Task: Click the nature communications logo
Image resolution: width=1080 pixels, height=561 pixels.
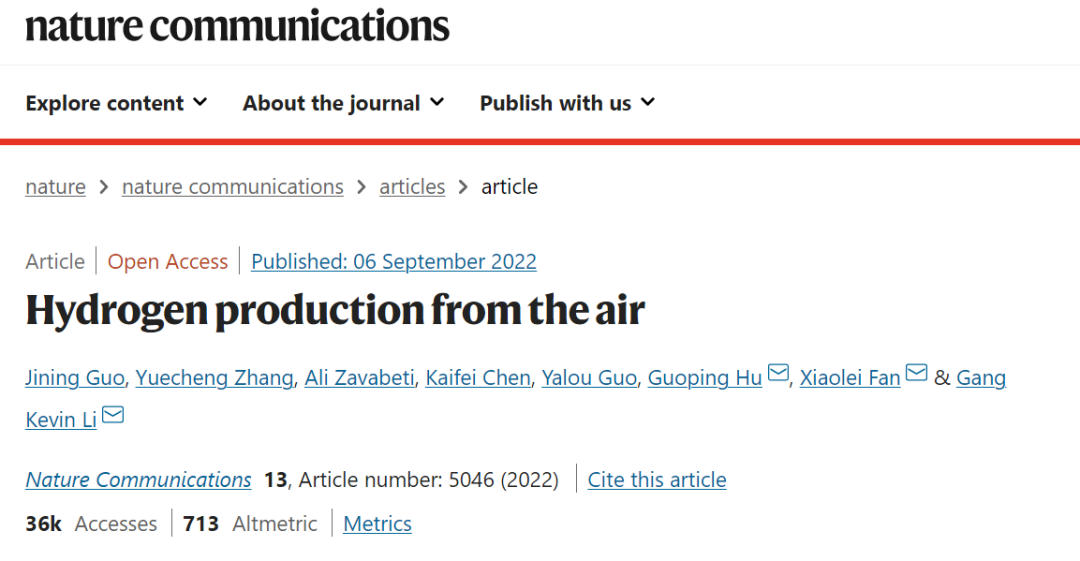Action: click(238, 26)
